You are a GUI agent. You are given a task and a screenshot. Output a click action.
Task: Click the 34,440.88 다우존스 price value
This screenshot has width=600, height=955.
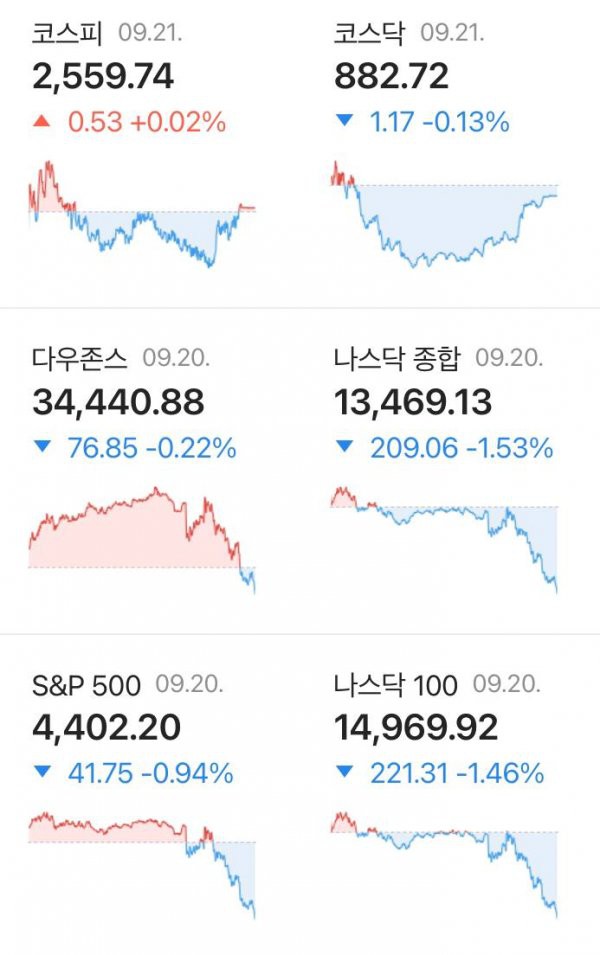[x=118, y=403]
